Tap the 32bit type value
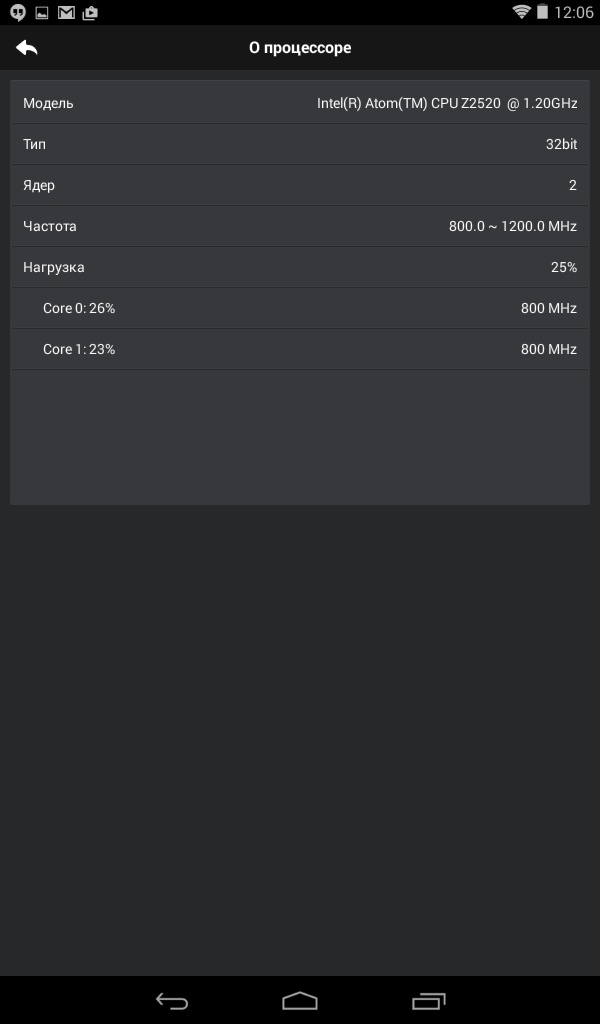The height and width of the screenshot is (1024, 600). (x=561, y=144)
